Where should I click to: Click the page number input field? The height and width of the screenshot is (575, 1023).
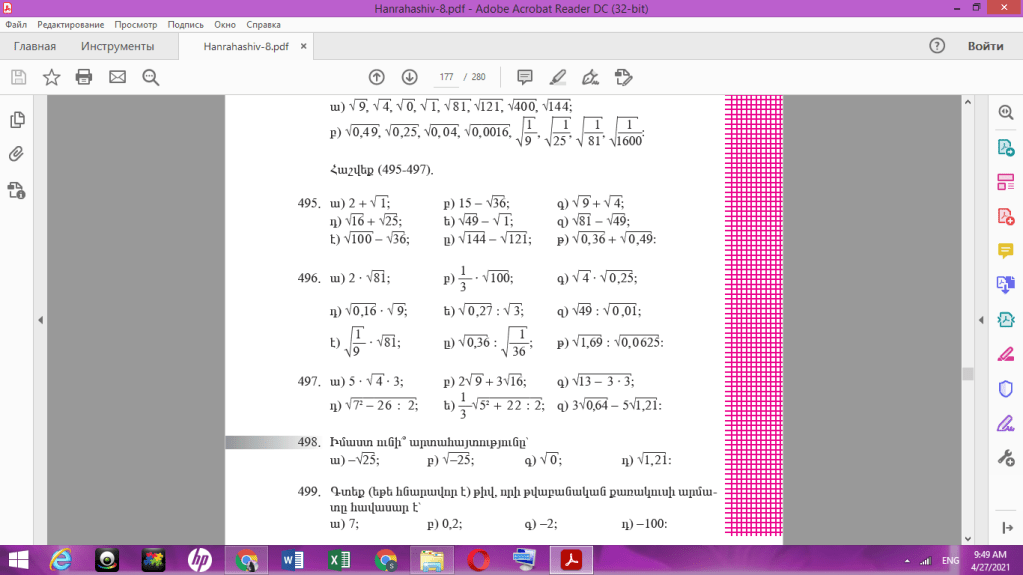[446, 77]
